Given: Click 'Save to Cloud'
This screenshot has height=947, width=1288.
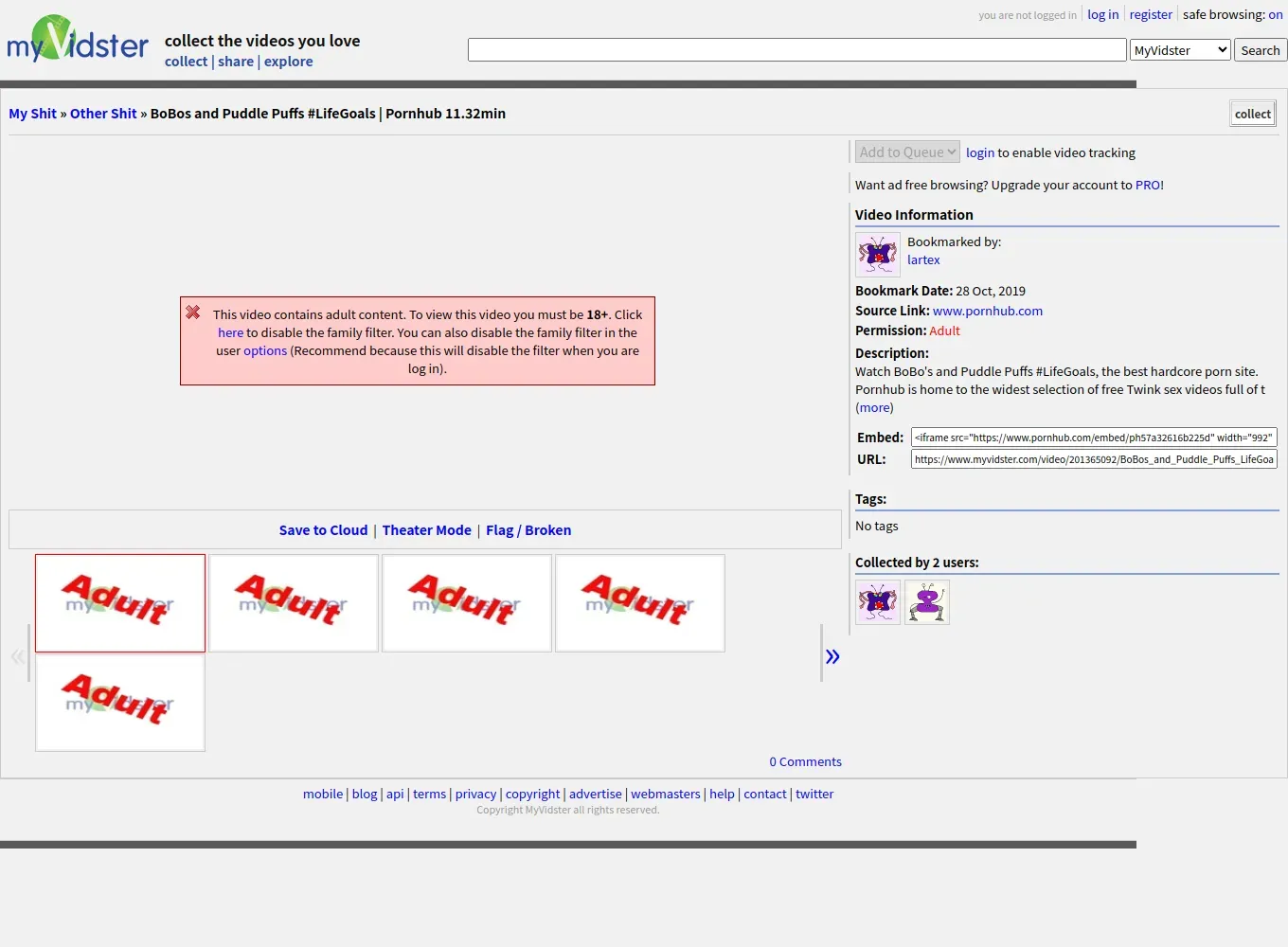Looking at the screenshot, I should point(323,530).
